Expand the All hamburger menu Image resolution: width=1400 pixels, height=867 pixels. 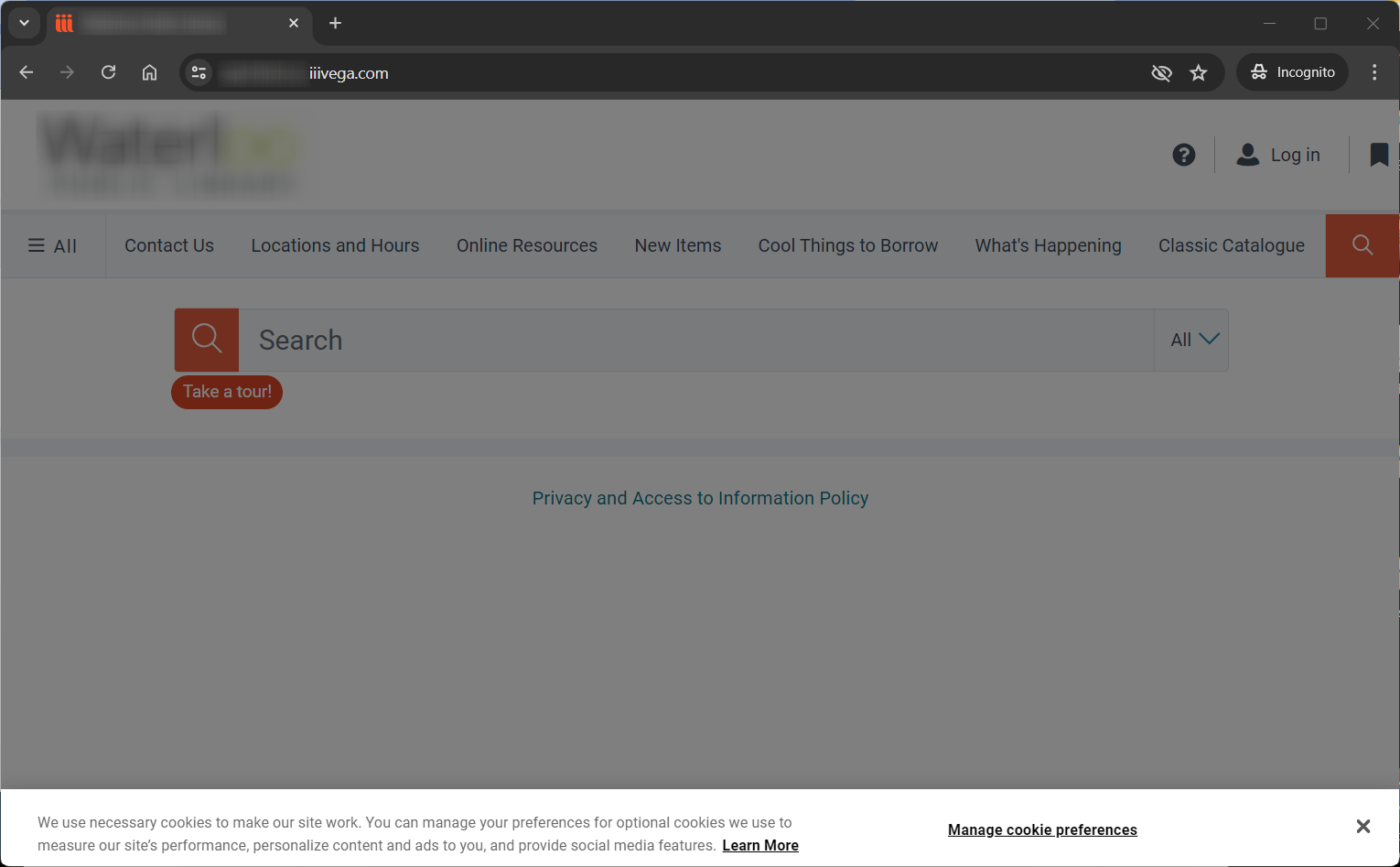coord(52,245)
